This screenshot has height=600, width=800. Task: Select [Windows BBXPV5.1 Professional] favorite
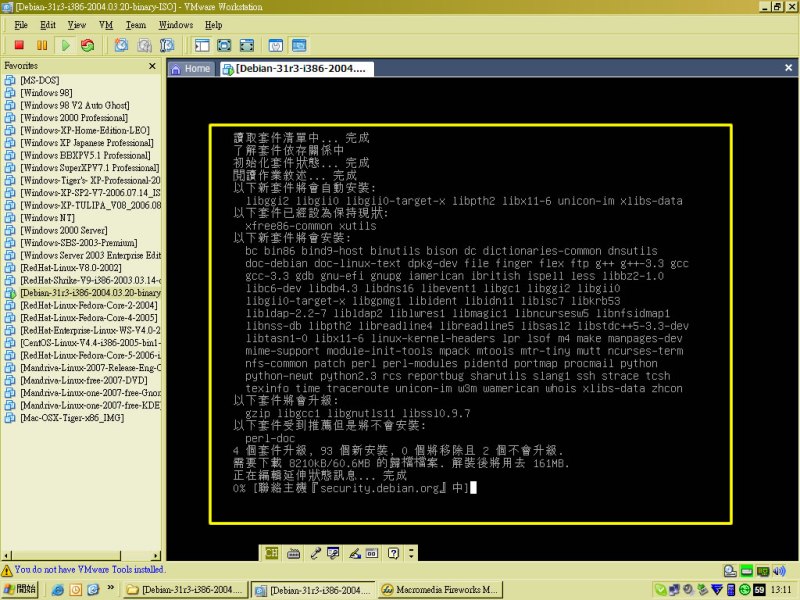click(85, 155)
